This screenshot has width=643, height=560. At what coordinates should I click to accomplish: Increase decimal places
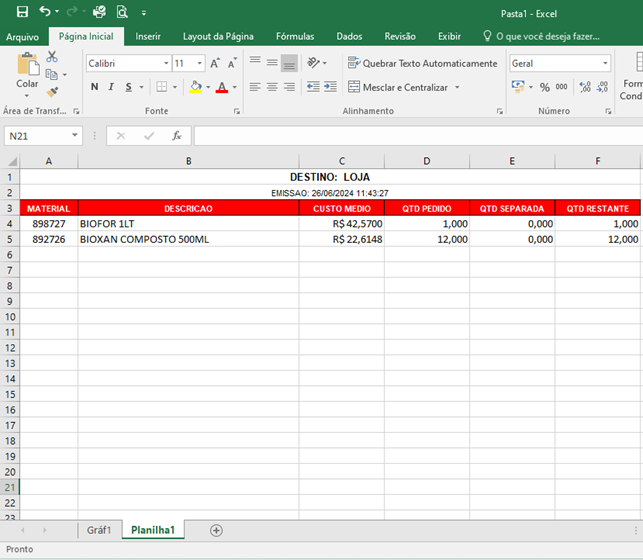pyautogui.click(x=585, y=87)
